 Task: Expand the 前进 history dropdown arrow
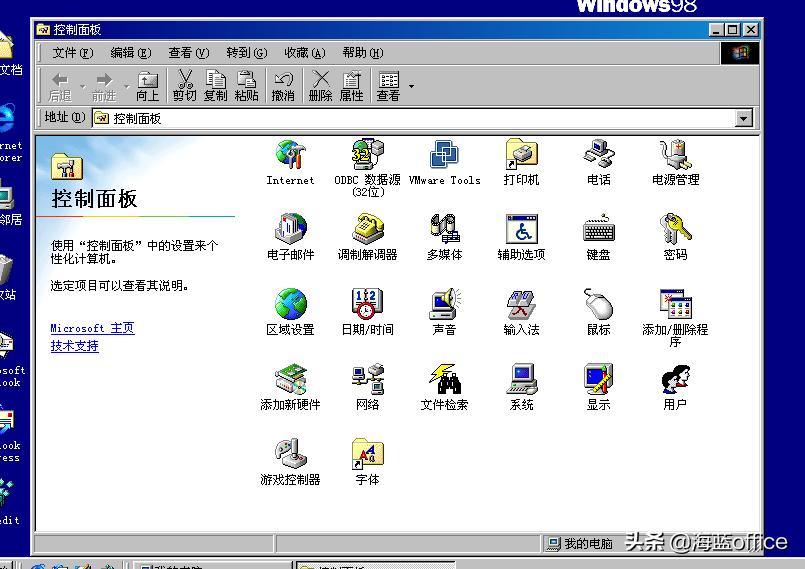(x=126, y=86)
